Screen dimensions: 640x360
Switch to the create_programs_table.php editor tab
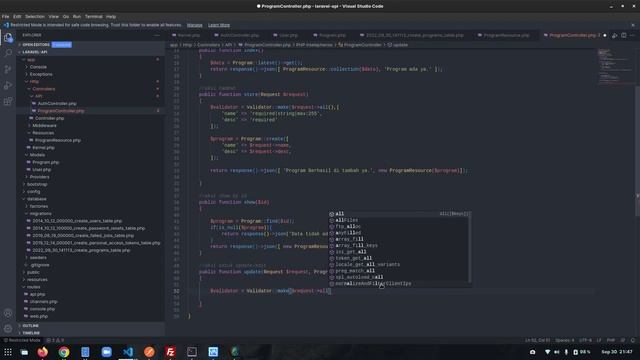(x=415, y=36)
